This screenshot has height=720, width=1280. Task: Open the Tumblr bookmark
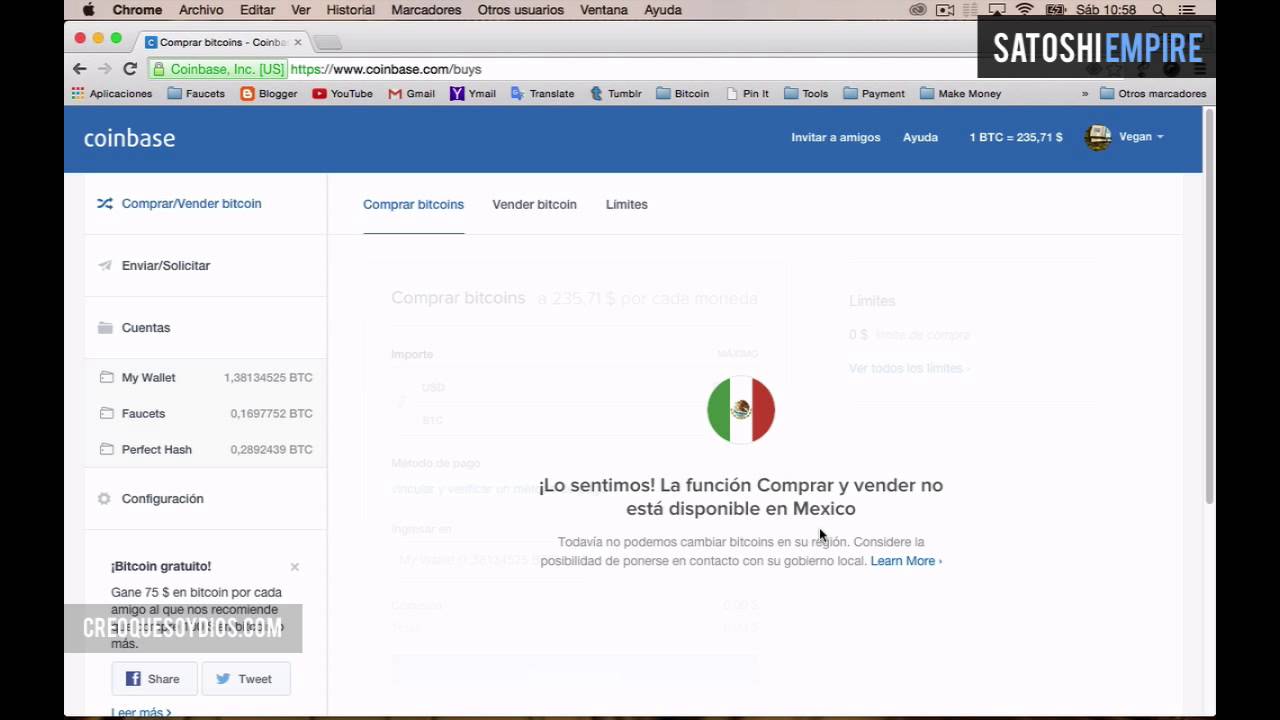coord(615,93)
